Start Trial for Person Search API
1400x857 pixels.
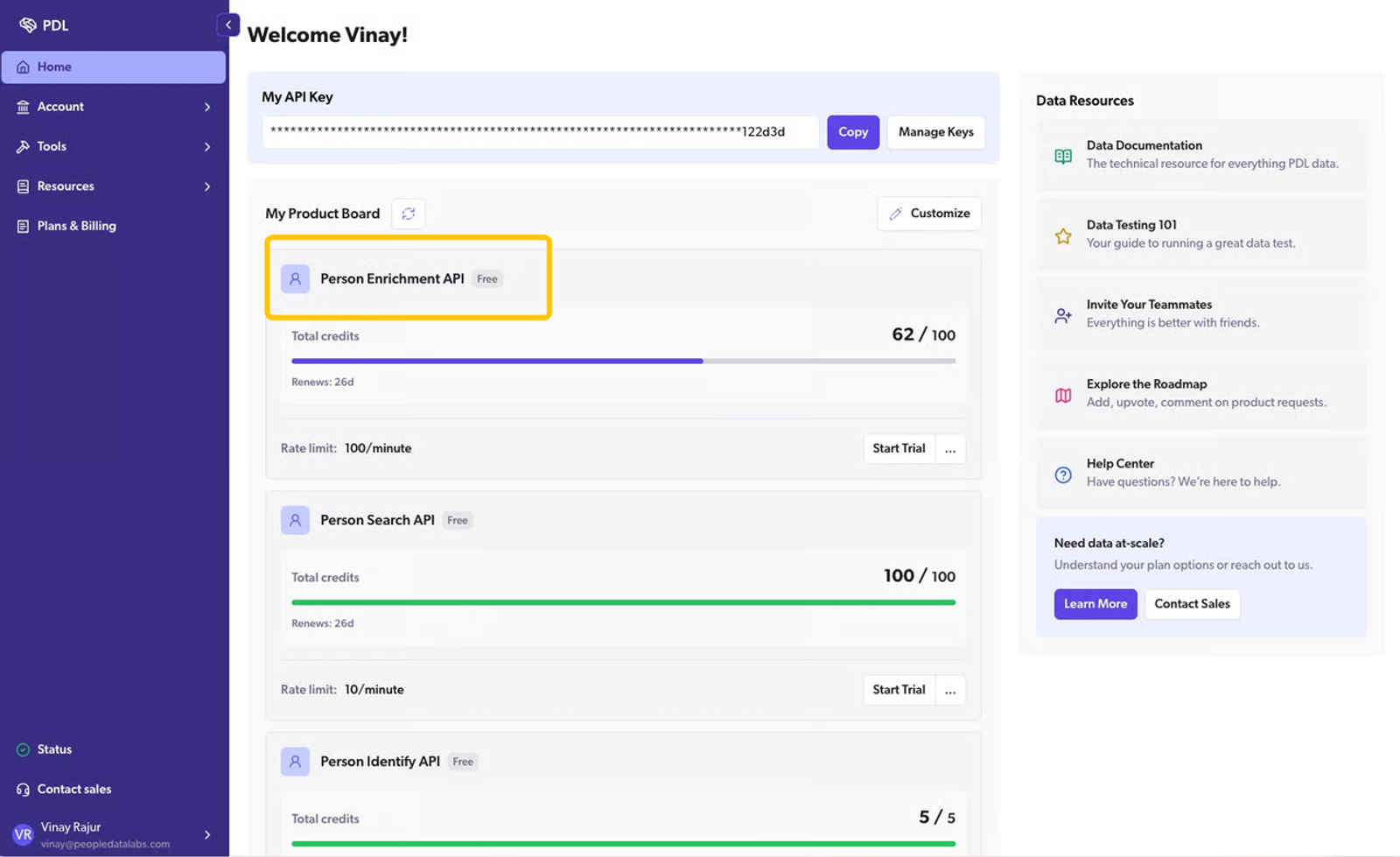[899, 691]
